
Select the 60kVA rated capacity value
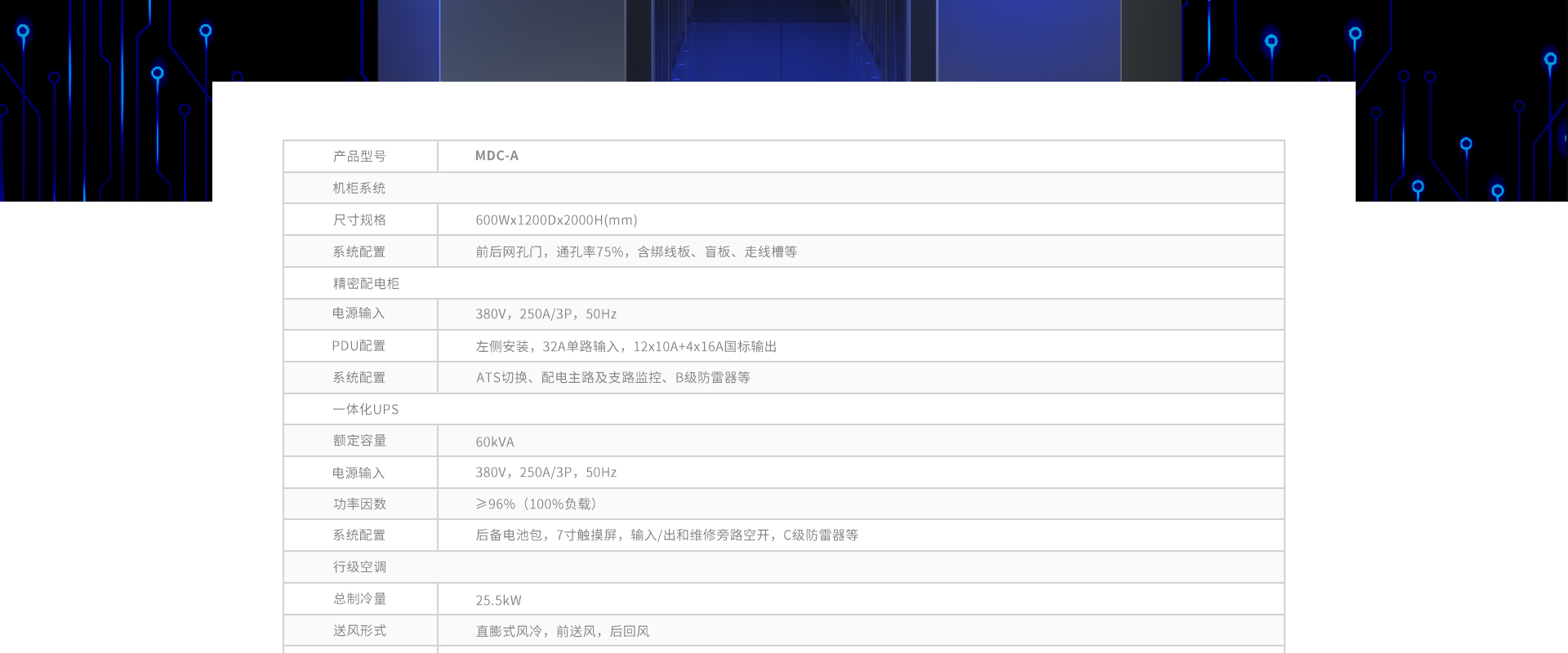pos(495,442)
